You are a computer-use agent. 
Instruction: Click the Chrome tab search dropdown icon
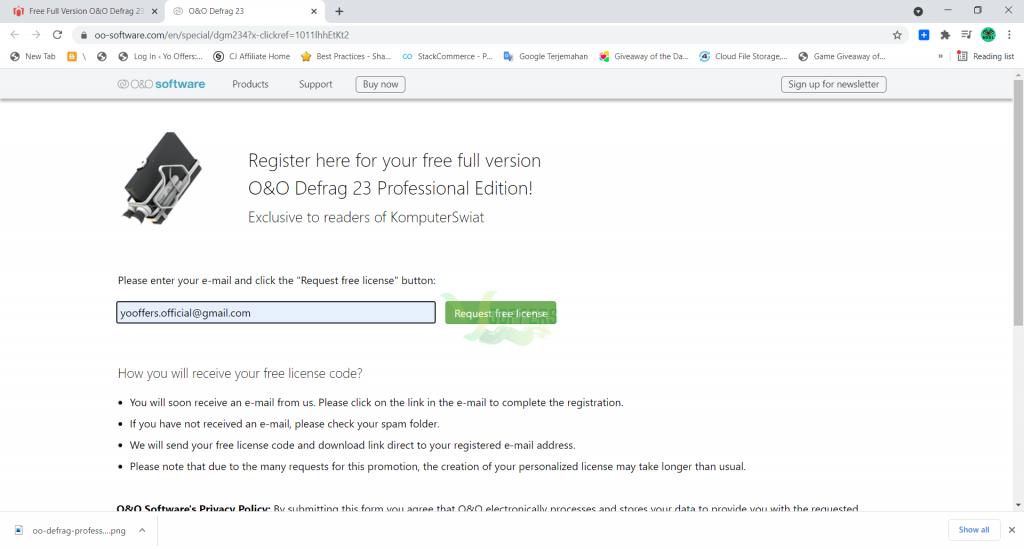pos(918,11)
